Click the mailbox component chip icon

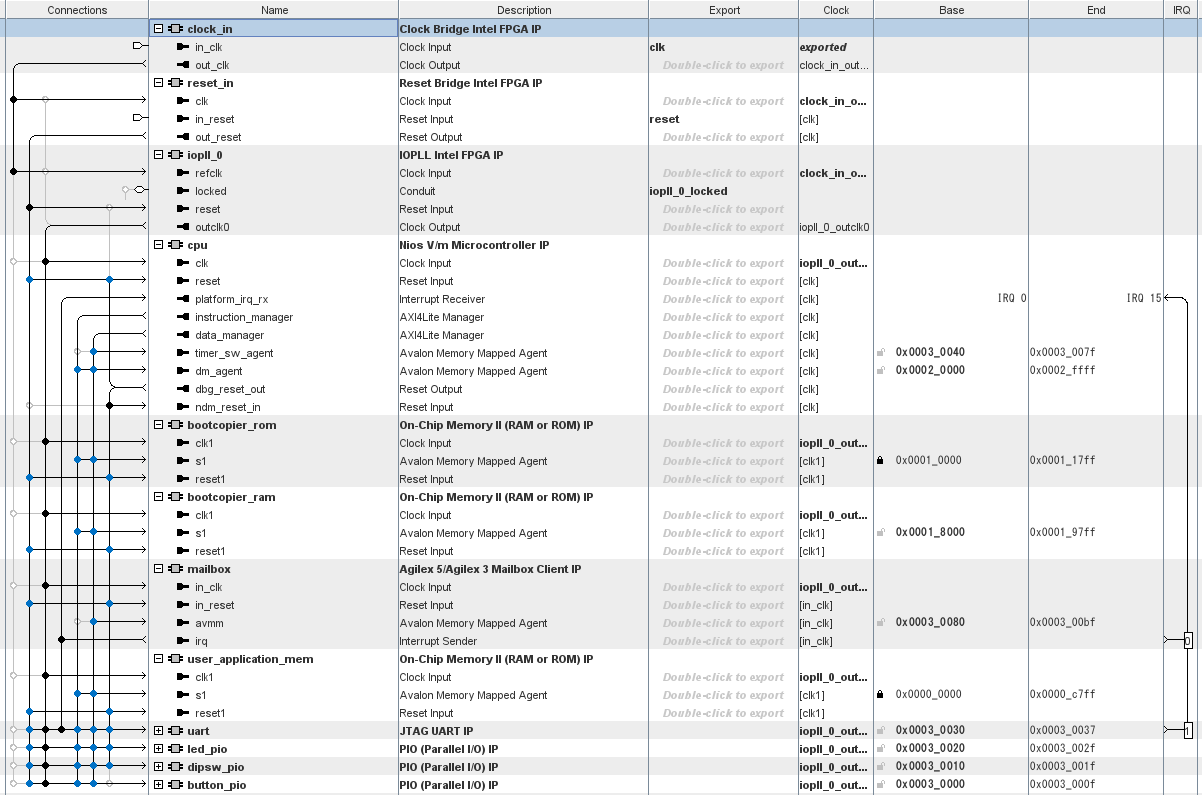pos(176,569)
